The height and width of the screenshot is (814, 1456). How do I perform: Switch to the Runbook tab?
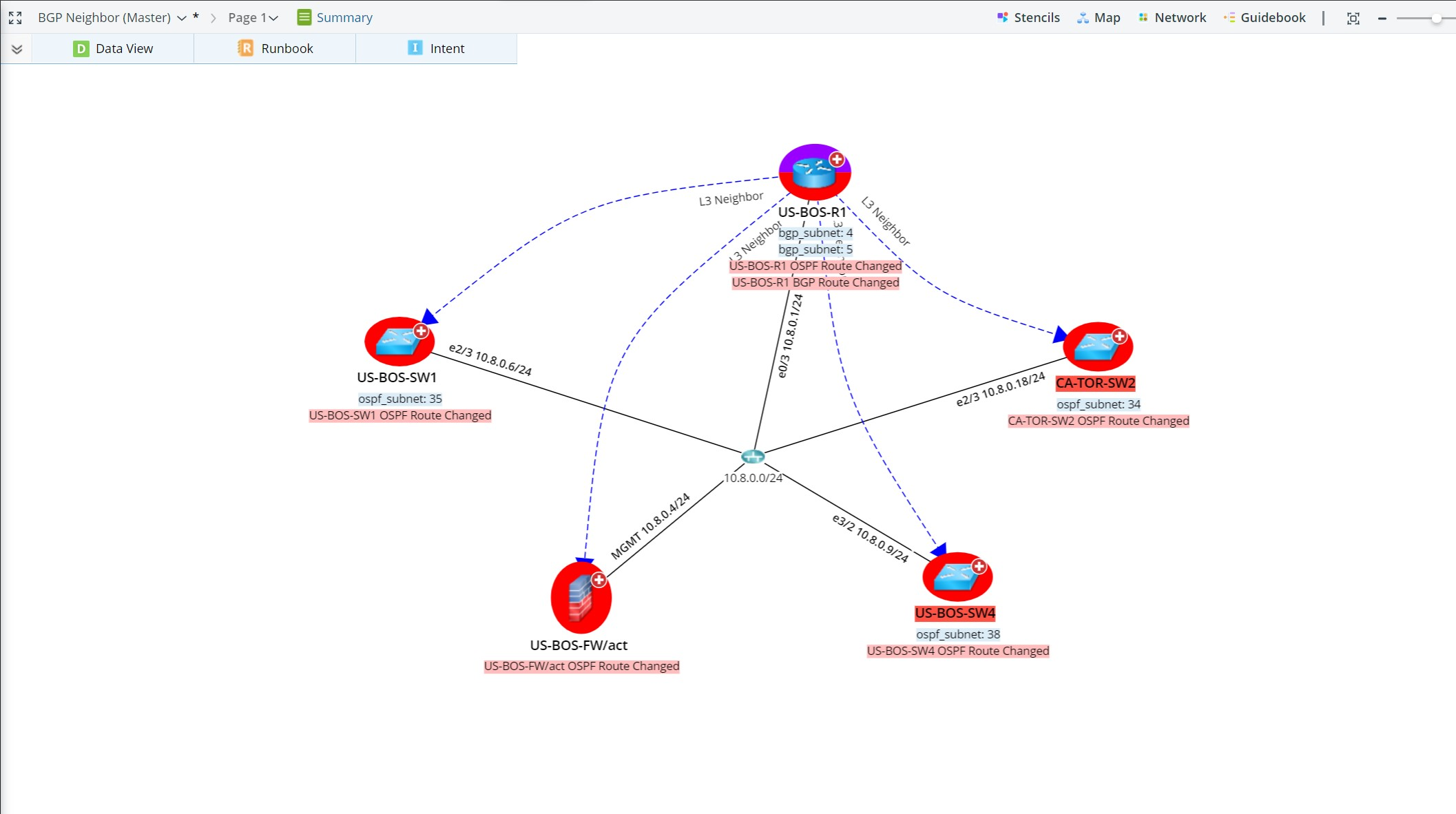[x=275, y=49]
